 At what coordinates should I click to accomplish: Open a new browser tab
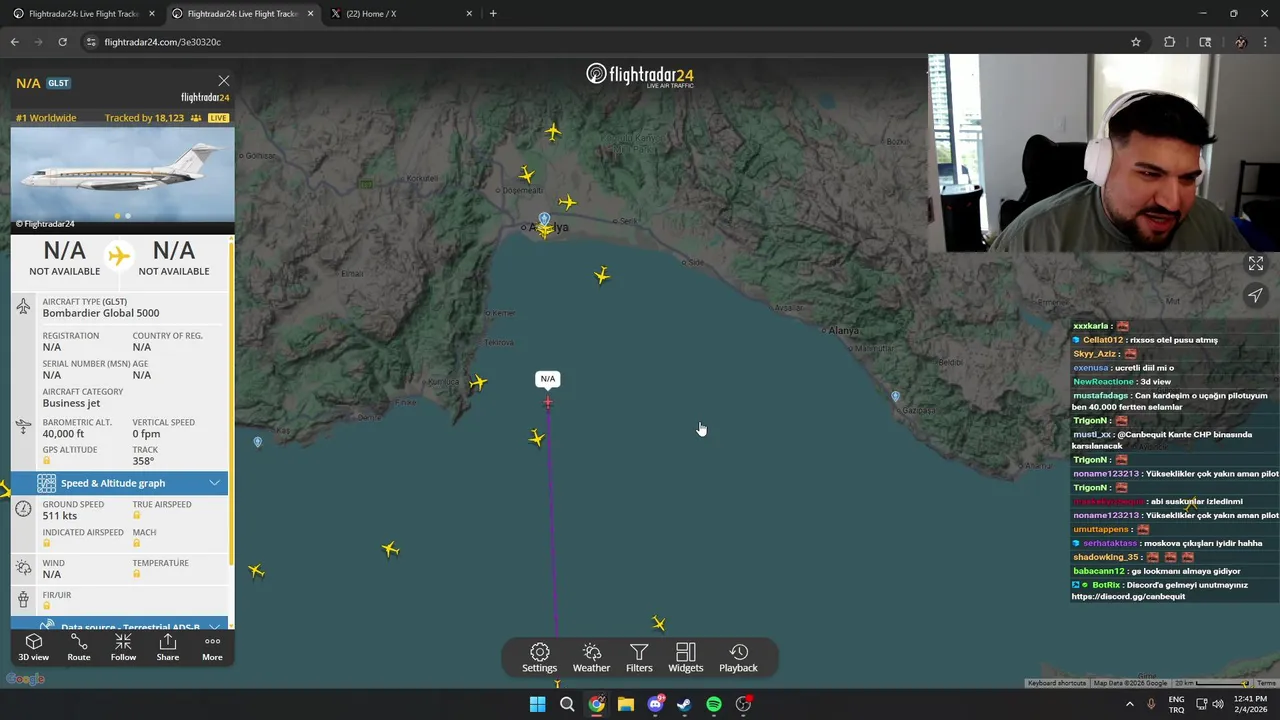(493, 14)
